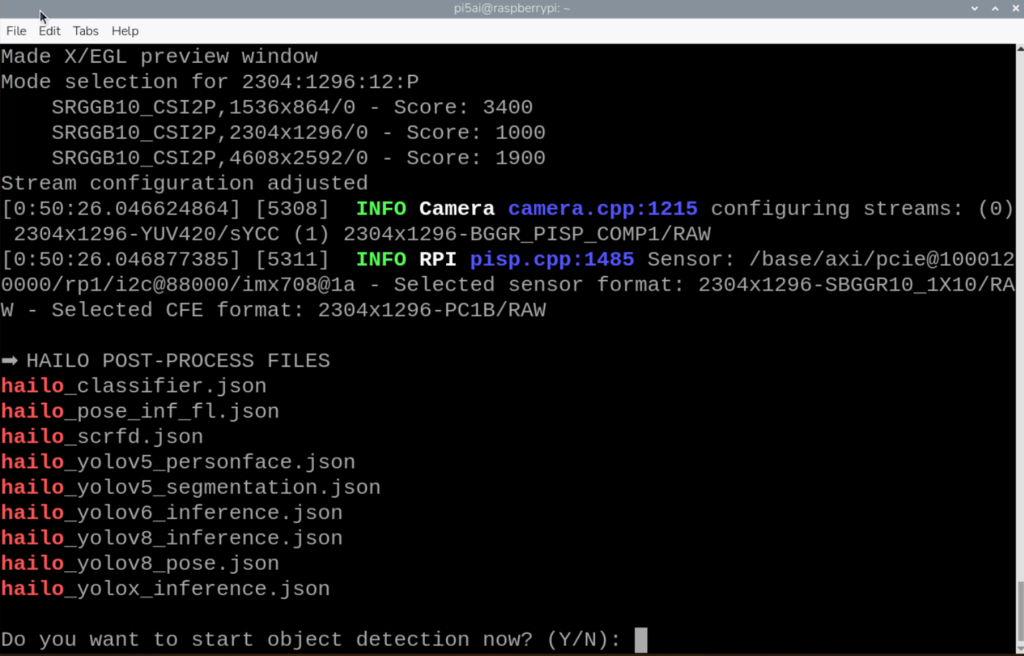Open the Edit menu
The image size is (1024, 656).
49,31
